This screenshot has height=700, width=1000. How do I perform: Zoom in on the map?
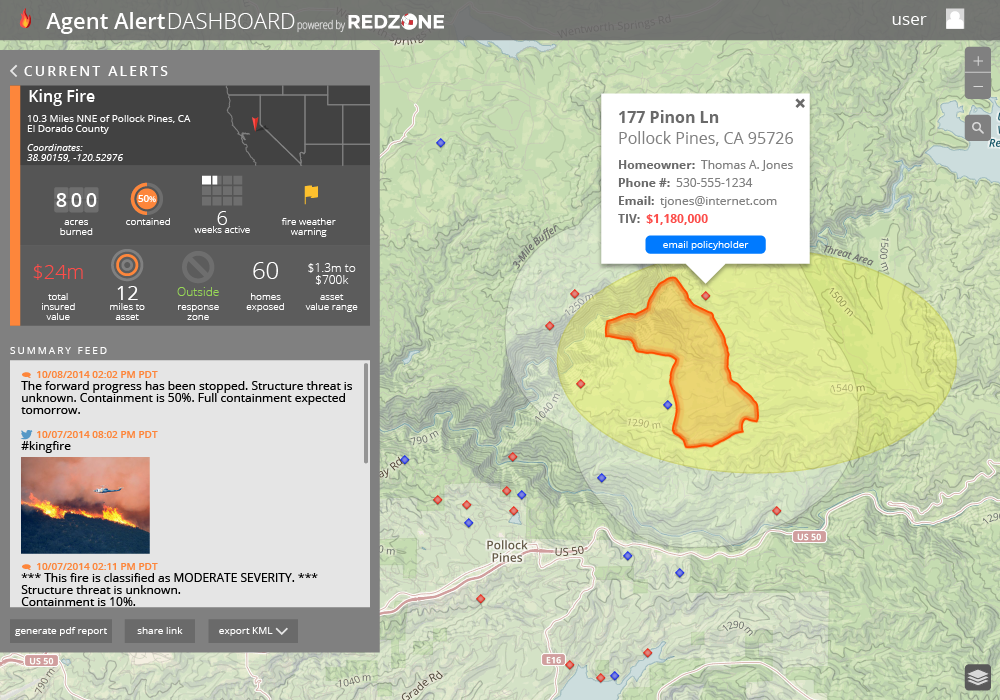[x=978, y=61]
